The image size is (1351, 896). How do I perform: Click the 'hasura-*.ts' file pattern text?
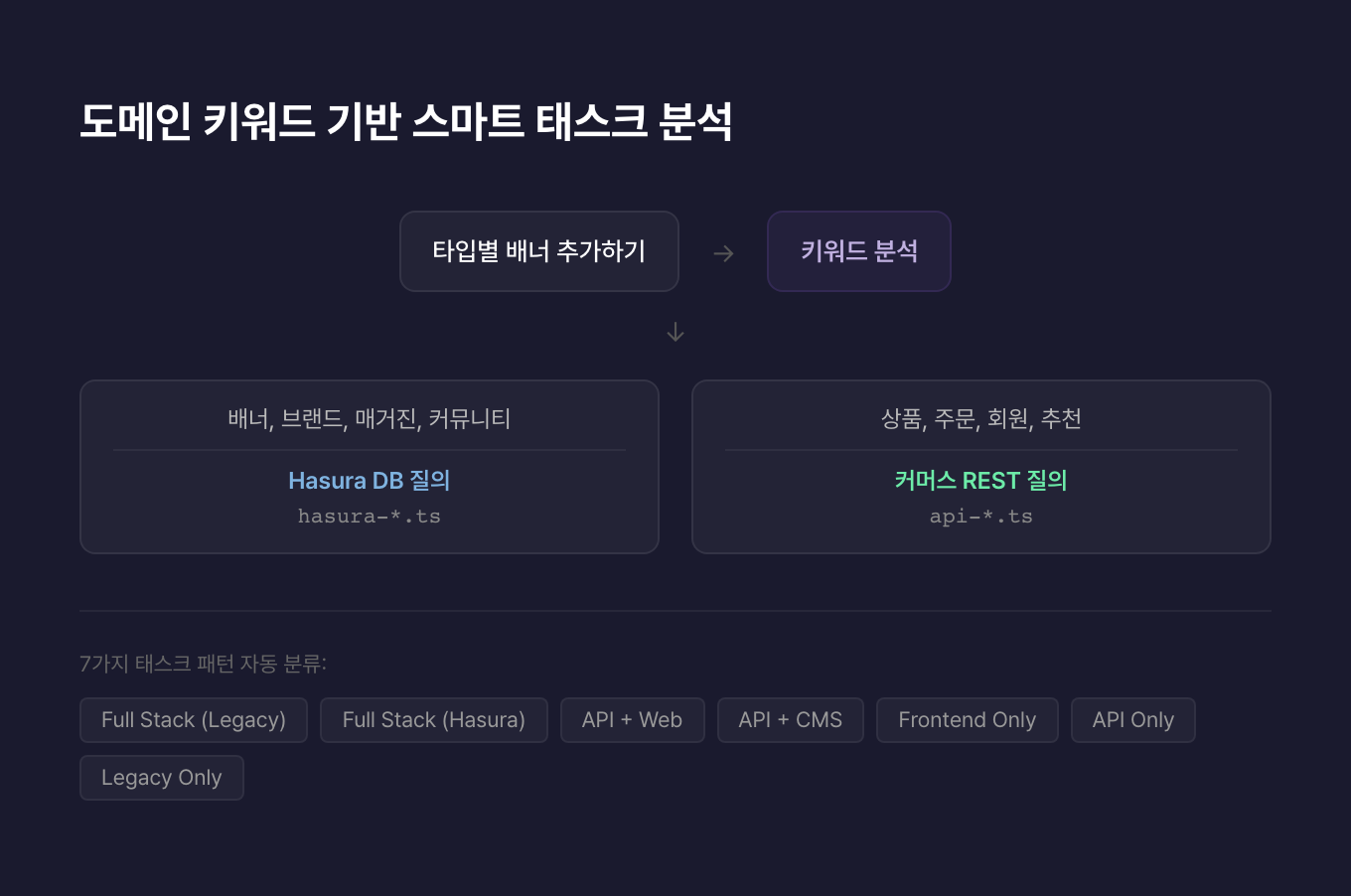(x=370, y=517)
